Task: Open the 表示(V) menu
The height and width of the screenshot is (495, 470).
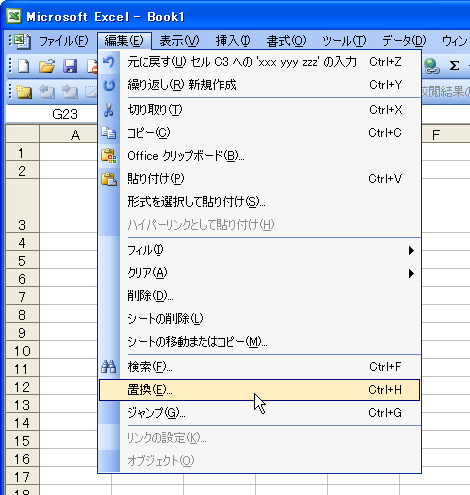Action: pos(179,41)
